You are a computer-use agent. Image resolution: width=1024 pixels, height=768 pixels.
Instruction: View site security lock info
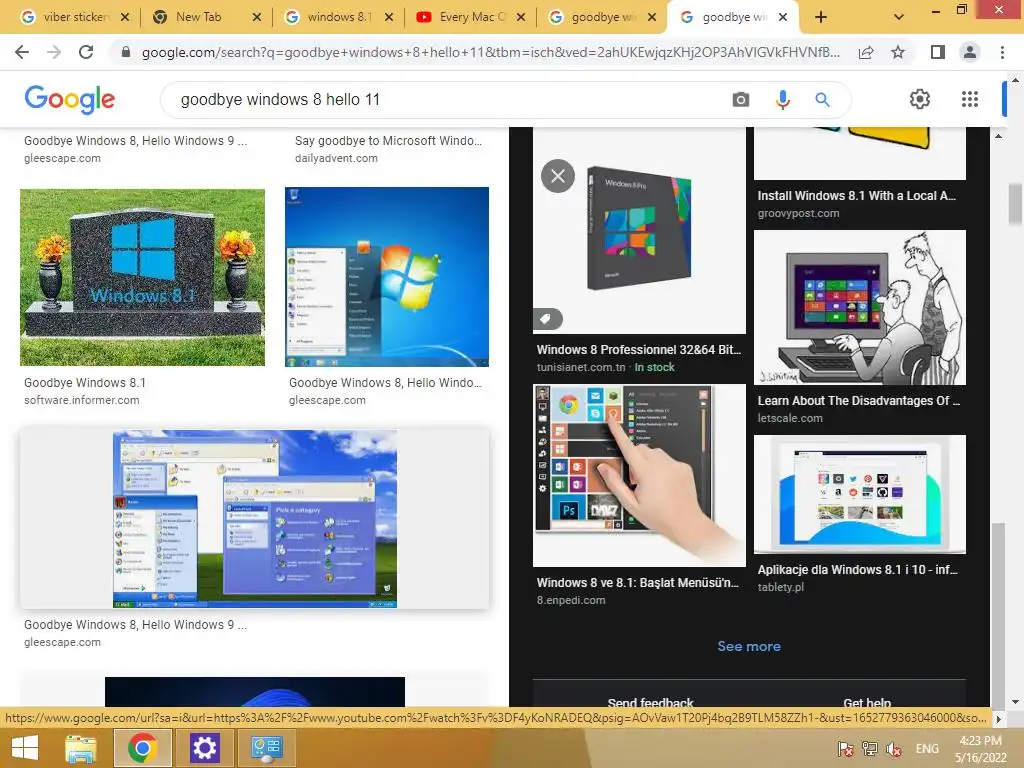point(126,52)
